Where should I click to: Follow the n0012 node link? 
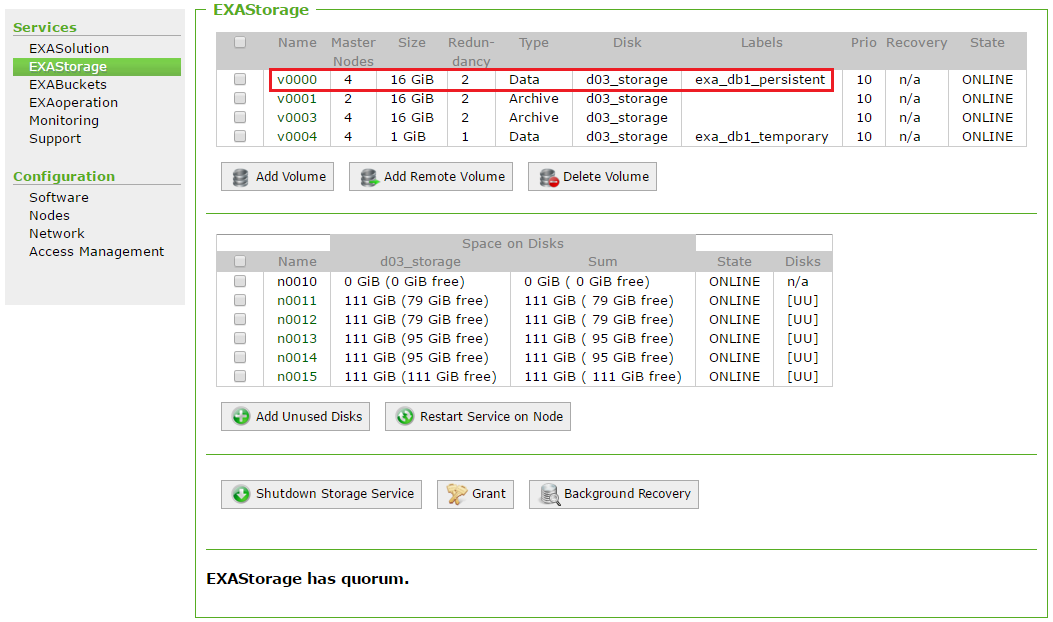click(x=297, y=319)
